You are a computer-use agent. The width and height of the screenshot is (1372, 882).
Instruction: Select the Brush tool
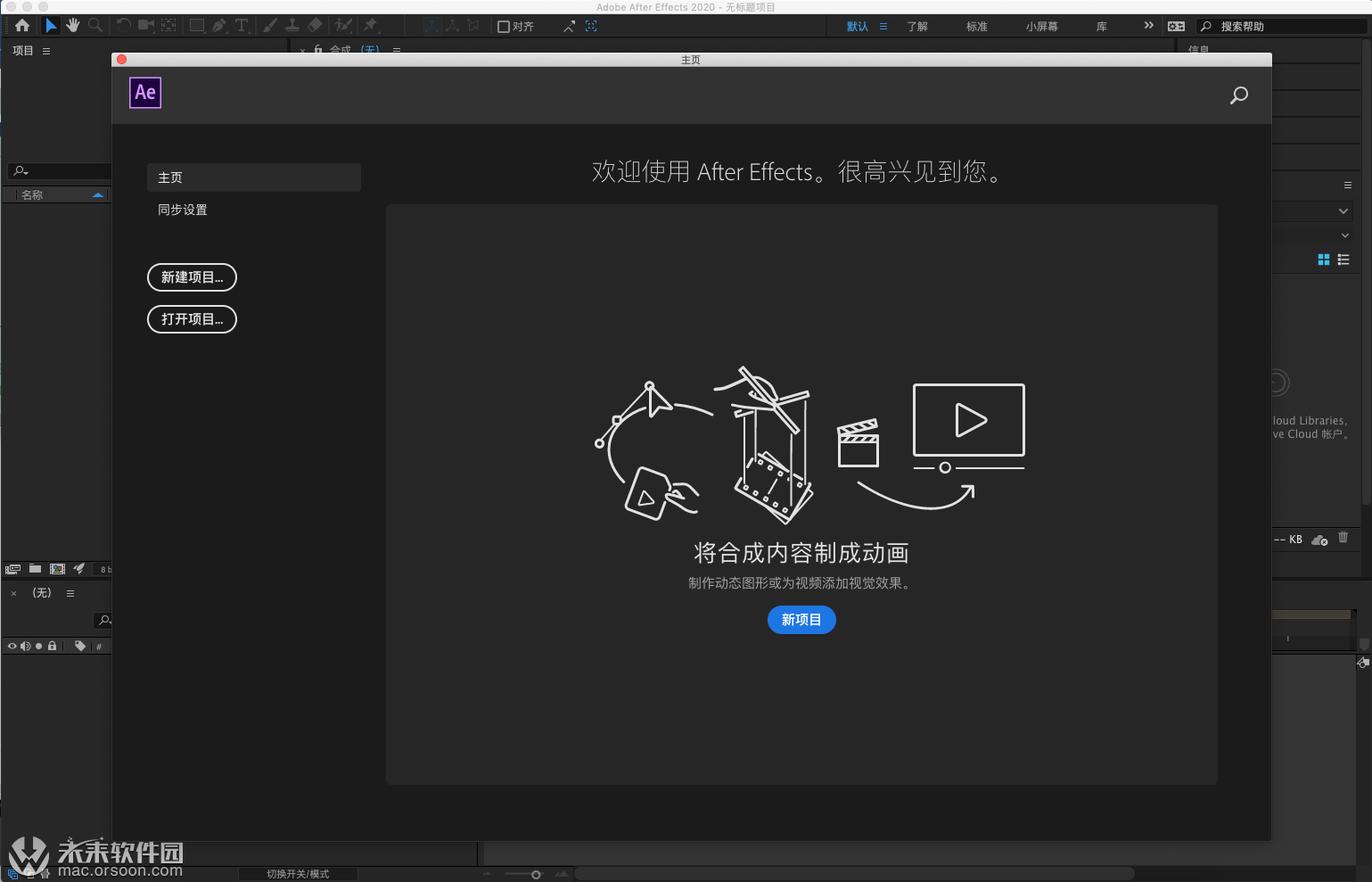click(x=270, y=26)
